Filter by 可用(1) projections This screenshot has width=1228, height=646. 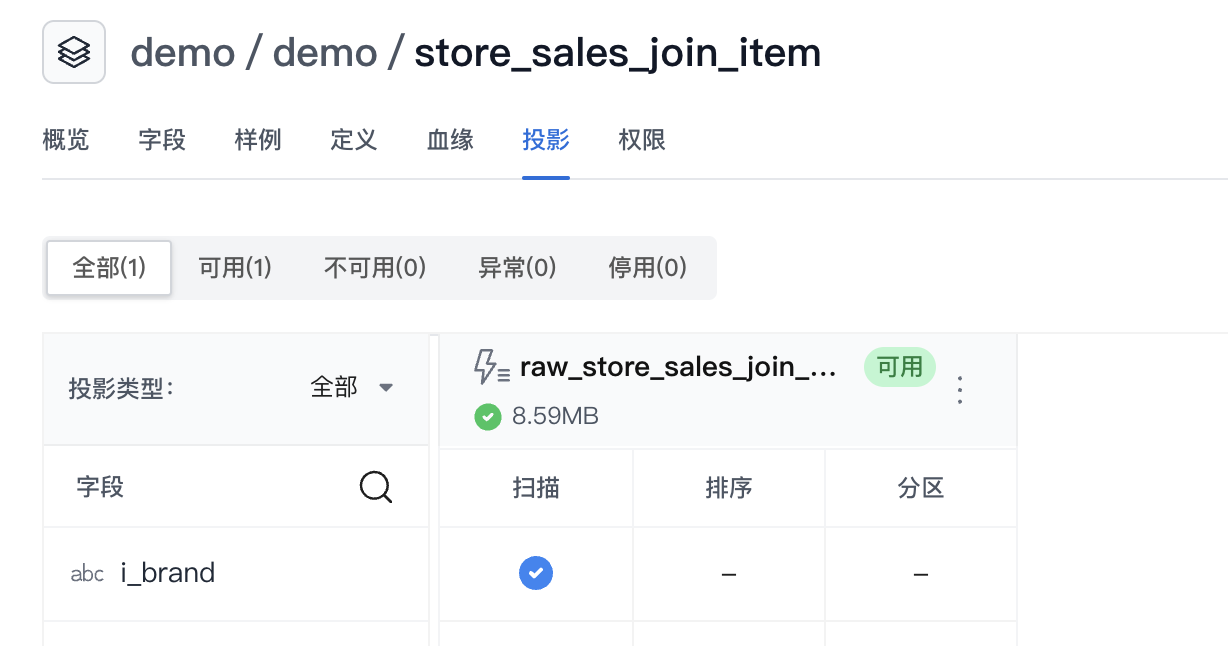coord(235,268)
